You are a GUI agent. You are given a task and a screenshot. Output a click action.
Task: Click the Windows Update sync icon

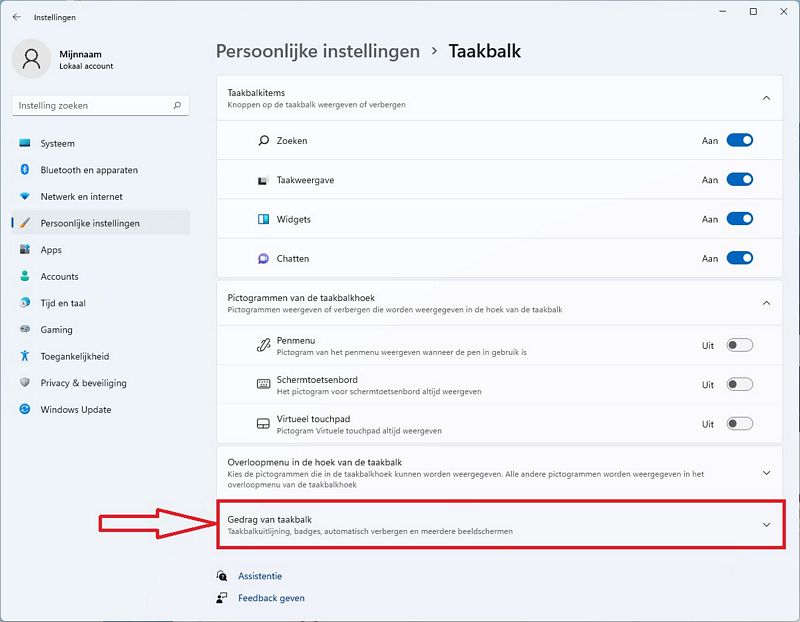tap(24, 409)
